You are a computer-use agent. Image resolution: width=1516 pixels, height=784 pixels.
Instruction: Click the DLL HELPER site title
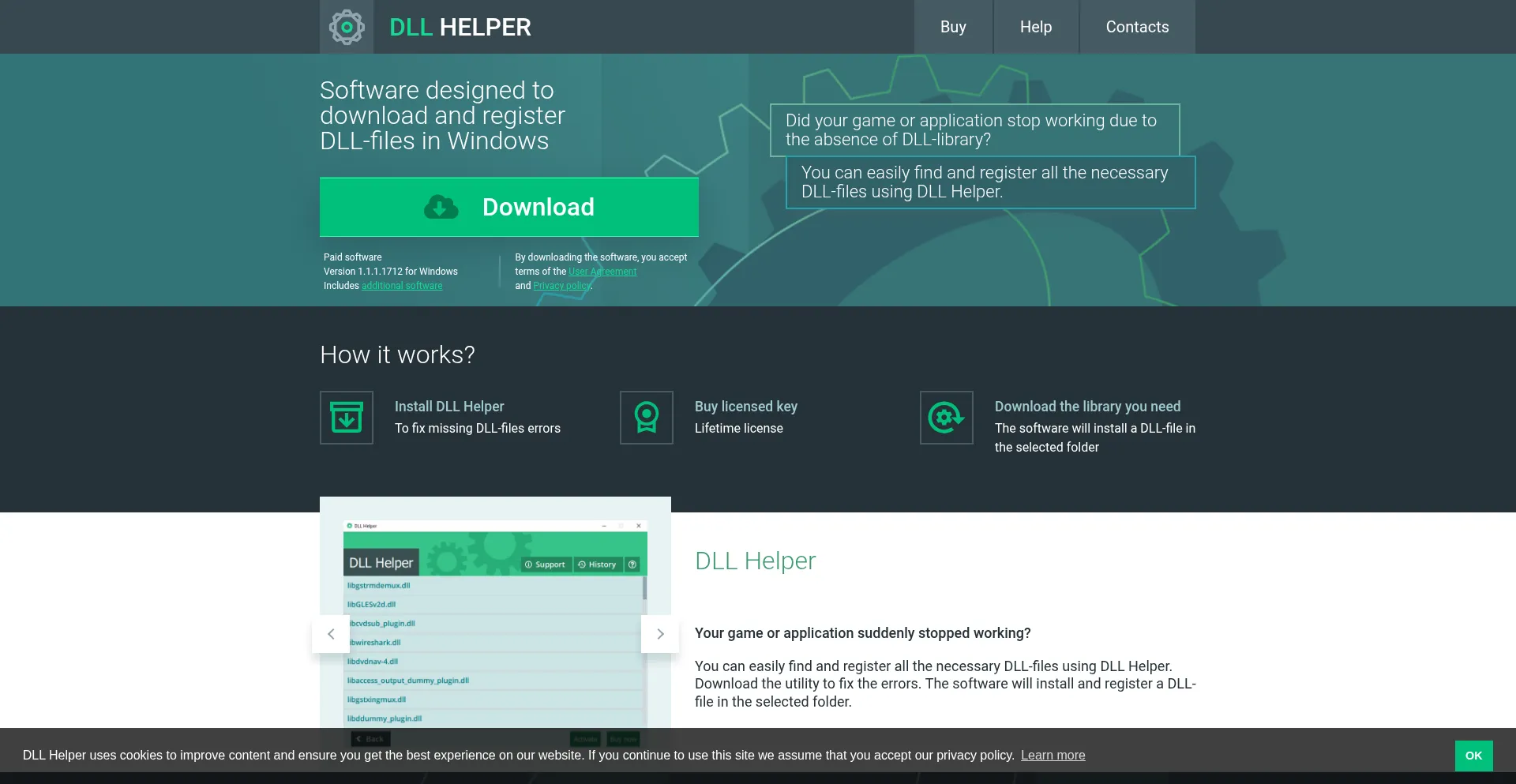460,27
